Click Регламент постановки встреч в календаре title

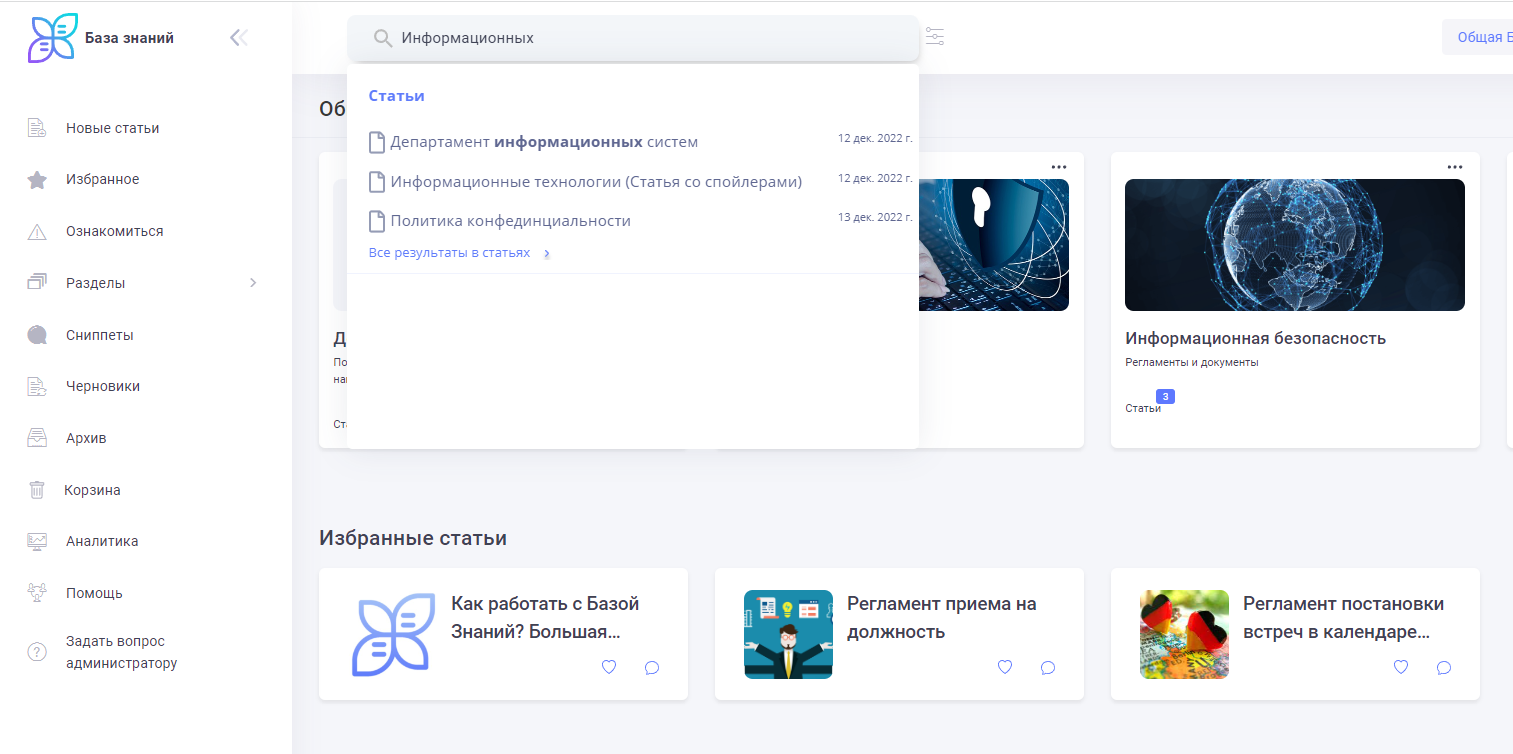pos(1343,618)
